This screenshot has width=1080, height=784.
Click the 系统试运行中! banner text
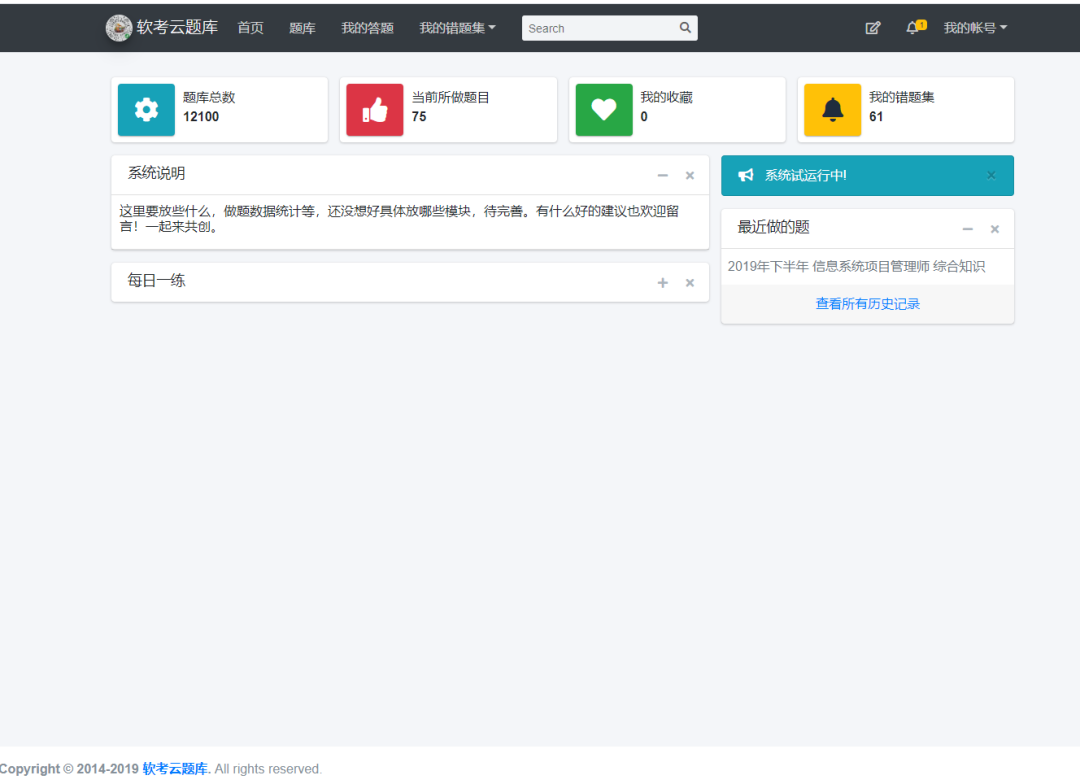coord(806,176)
